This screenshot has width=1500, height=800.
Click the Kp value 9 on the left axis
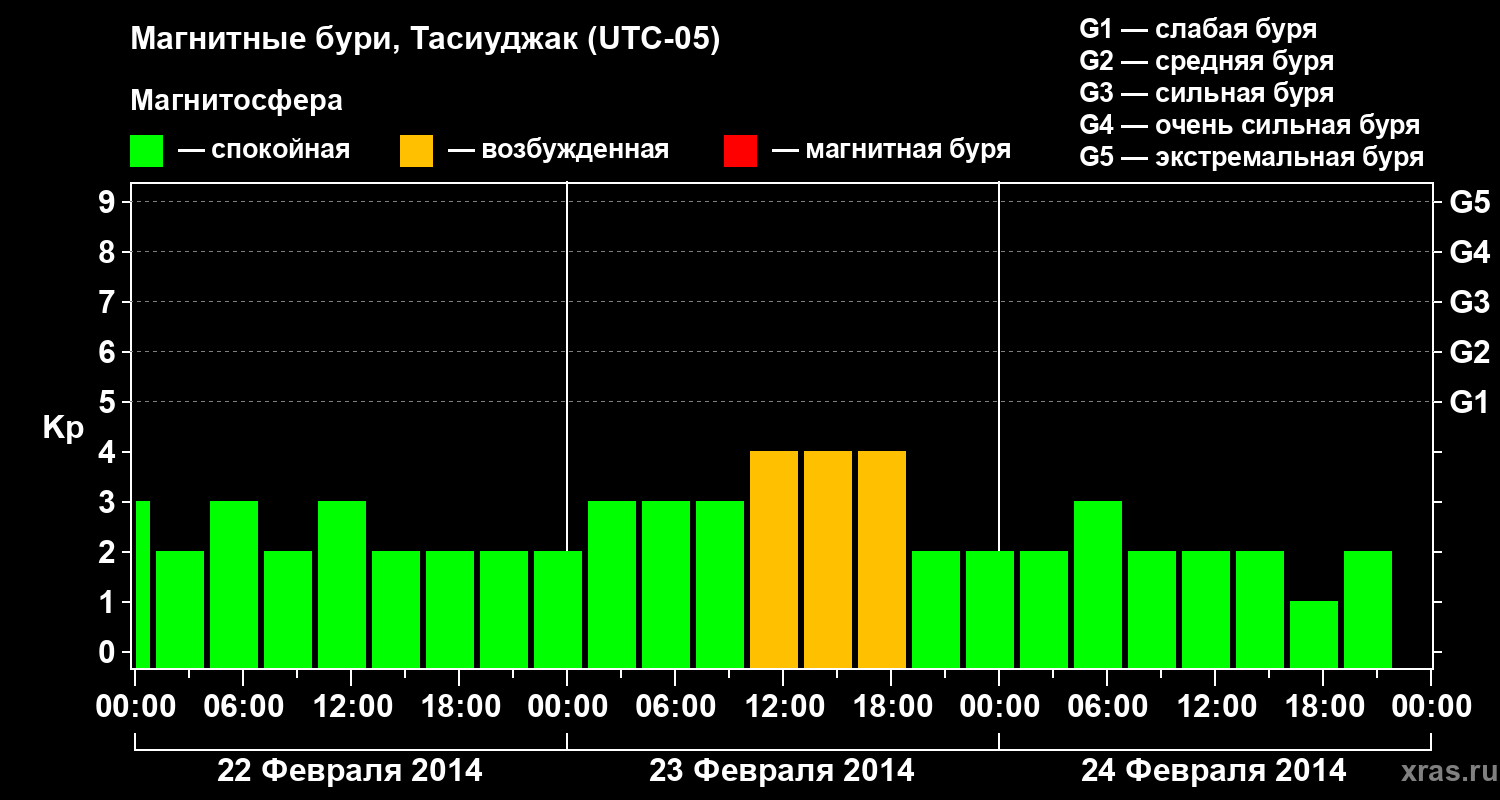point(109,202)
